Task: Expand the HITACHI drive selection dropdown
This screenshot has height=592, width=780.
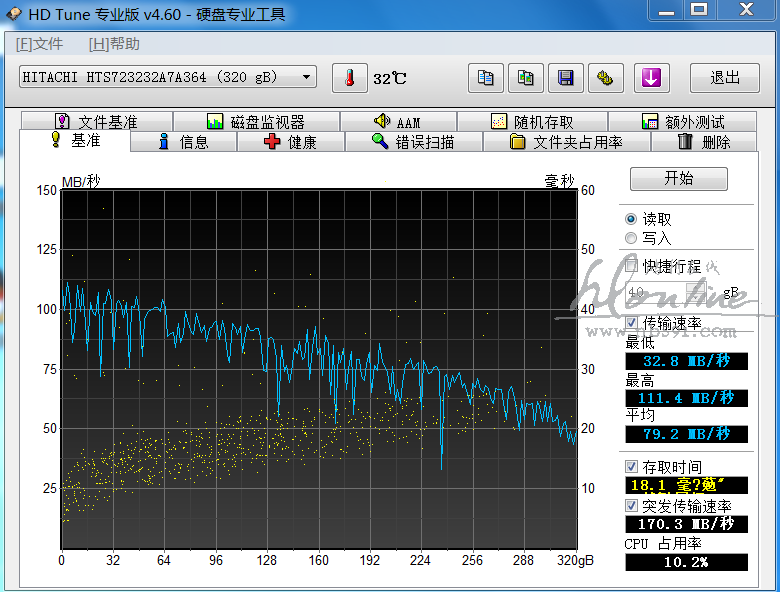Action: tap(307, 77)
